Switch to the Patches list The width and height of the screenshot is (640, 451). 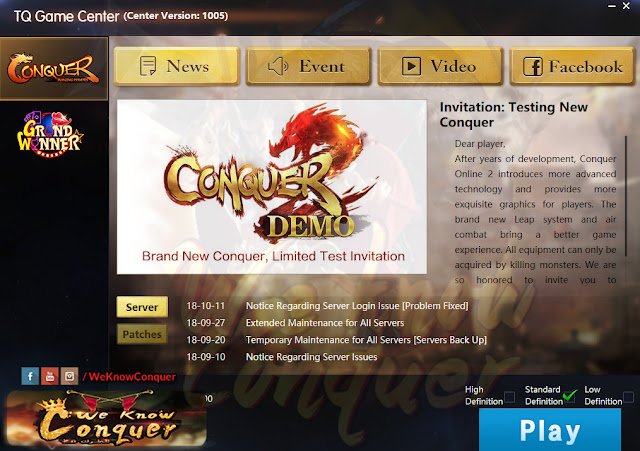tap(142, 334)
